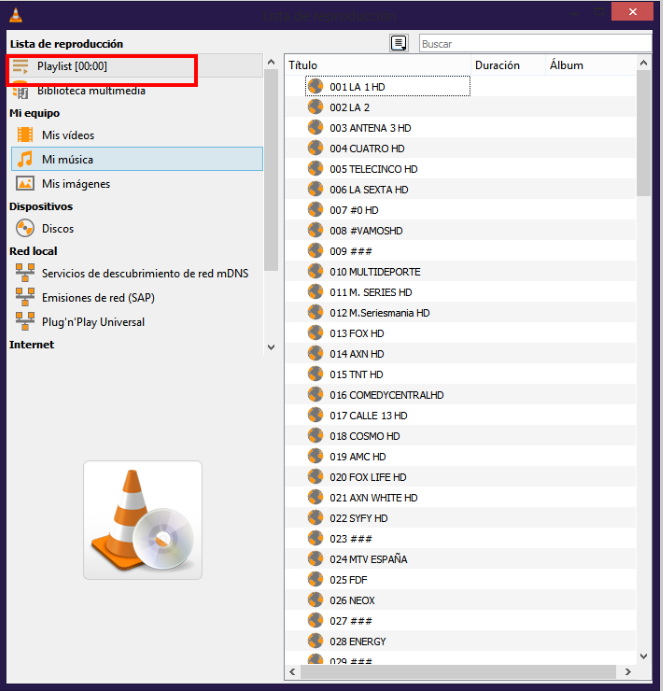This screenshot has width=667, height=691.
Task: Select channel 016 COMEDYCENTRALHD
Action: pyautogui.click(x=388, y=395)
